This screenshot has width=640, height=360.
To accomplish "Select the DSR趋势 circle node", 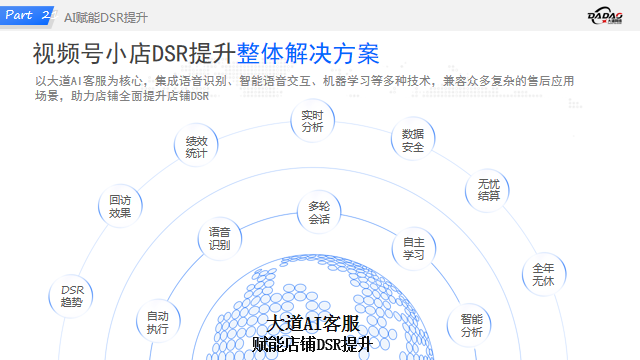I will click(71, 296).
